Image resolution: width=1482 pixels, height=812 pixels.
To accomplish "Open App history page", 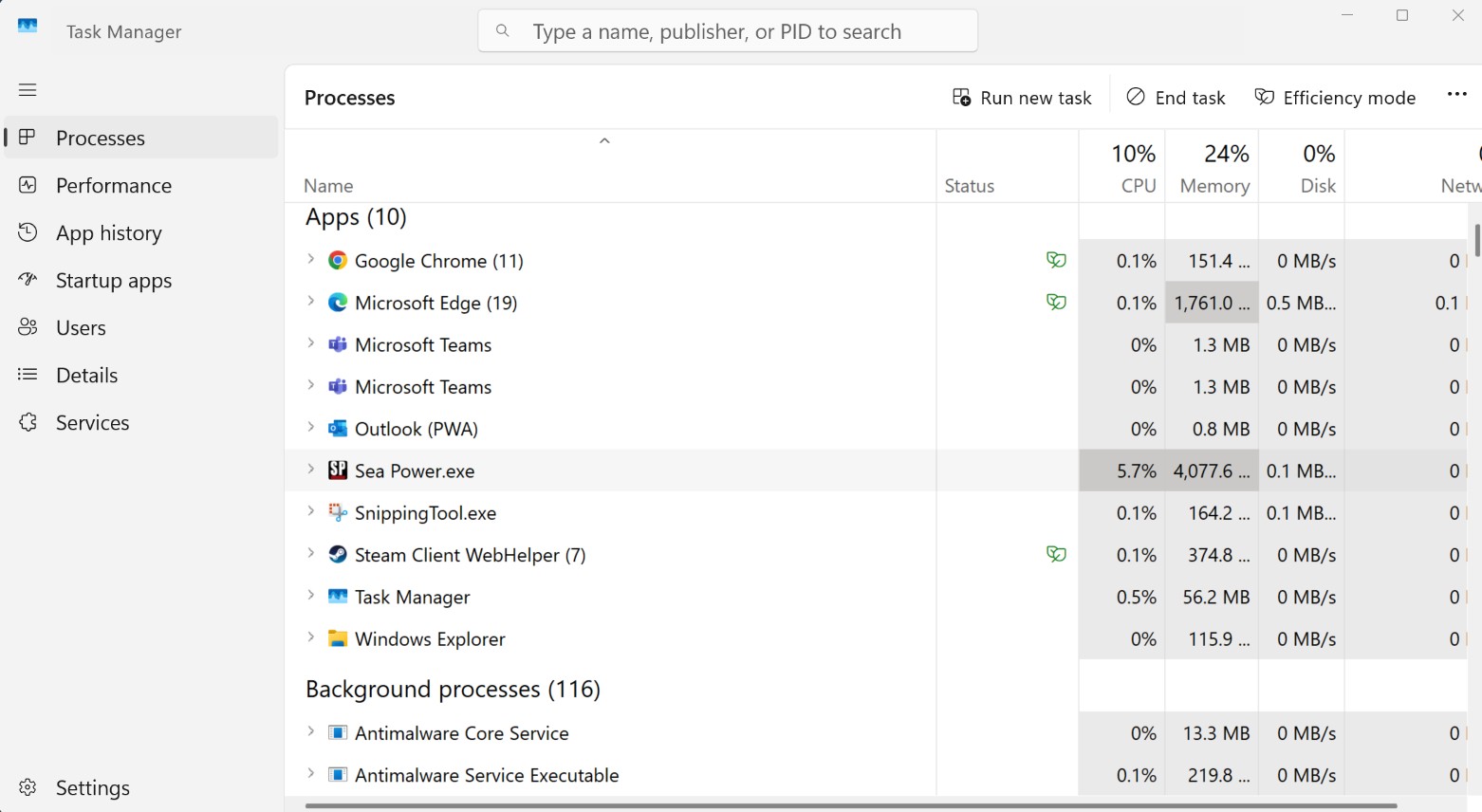I will pos(141,232).
